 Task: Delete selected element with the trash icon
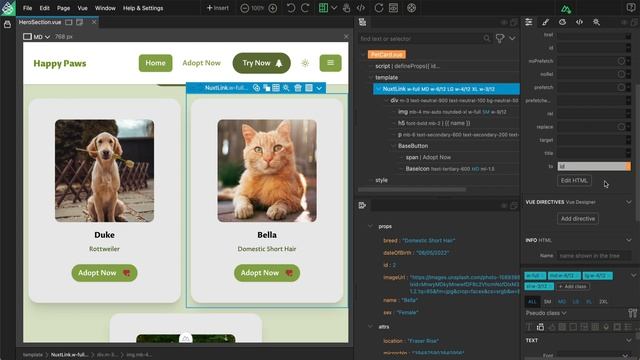coord(298,88)
